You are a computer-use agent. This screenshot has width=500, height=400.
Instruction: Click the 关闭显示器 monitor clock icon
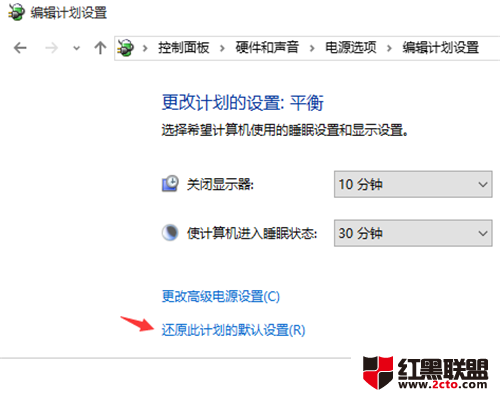tap(170, 184)
